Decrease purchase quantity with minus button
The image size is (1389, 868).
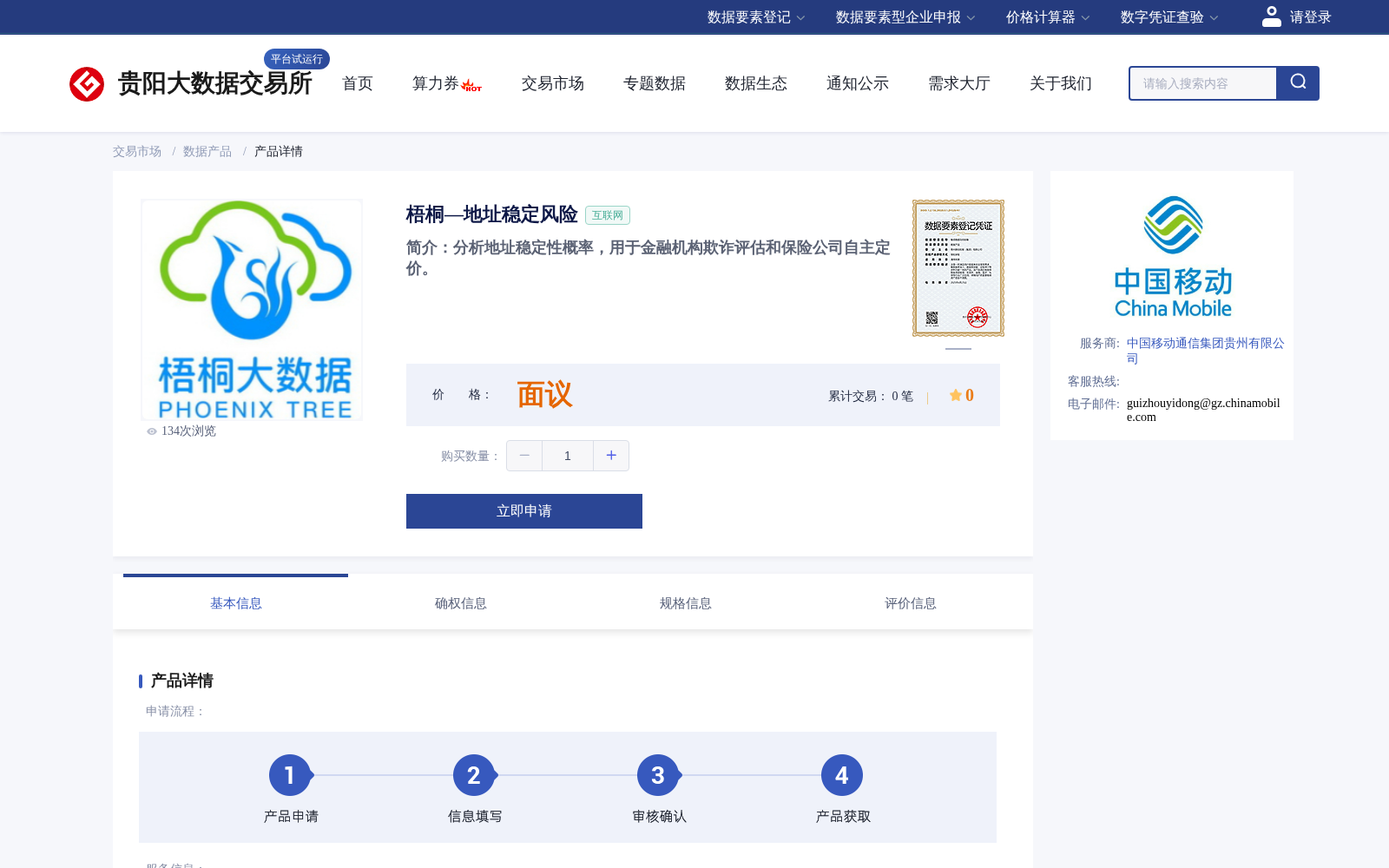click(524, 456)
